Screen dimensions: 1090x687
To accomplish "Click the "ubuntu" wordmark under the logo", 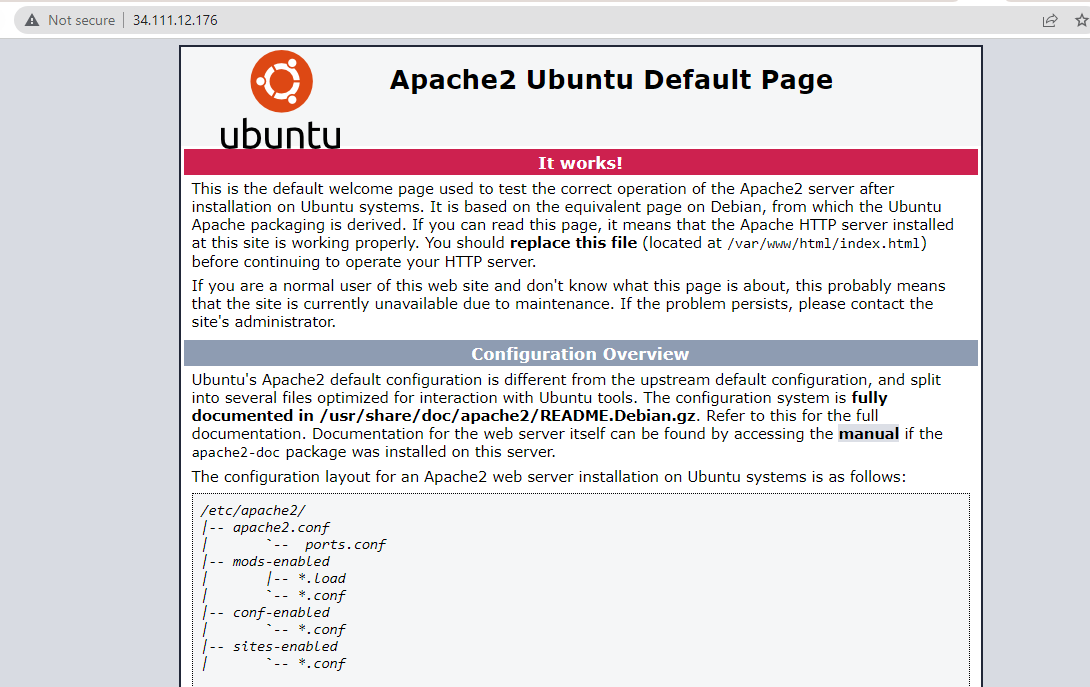I will coord(281,134).
